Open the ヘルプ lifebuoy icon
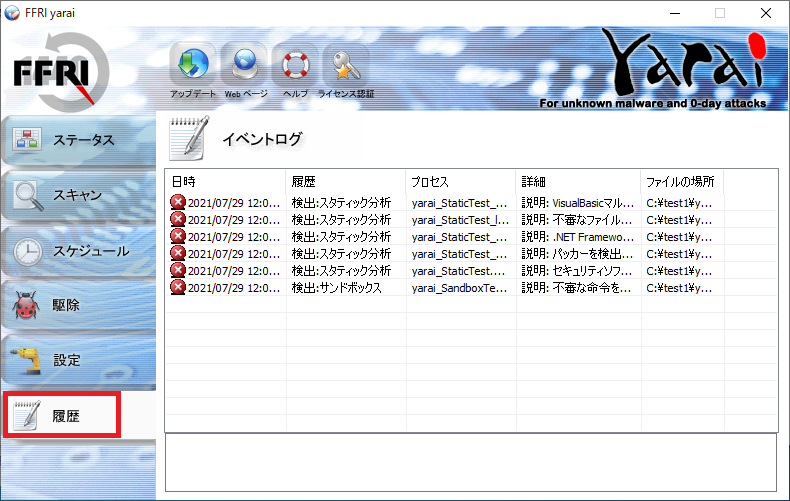 click(x=295, y=65)
